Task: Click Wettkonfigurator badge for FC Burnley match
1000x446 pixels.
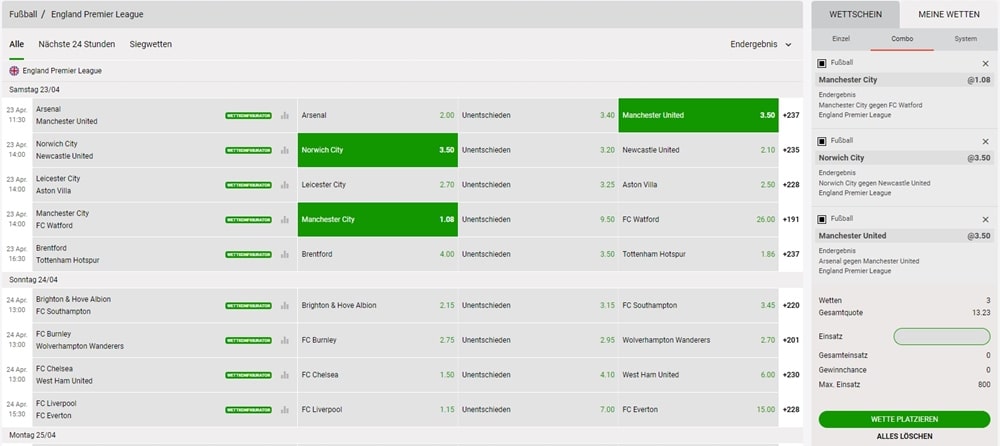Action: 248,341
